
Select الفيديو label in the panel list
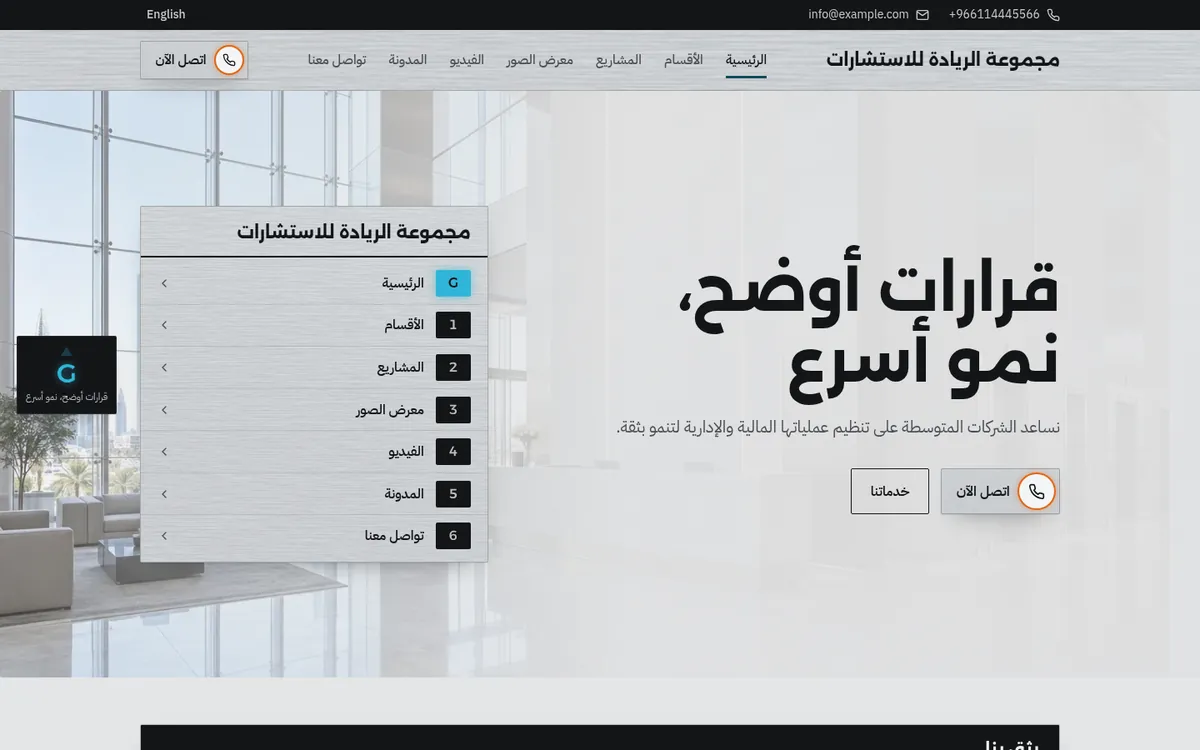pos(407,452)
